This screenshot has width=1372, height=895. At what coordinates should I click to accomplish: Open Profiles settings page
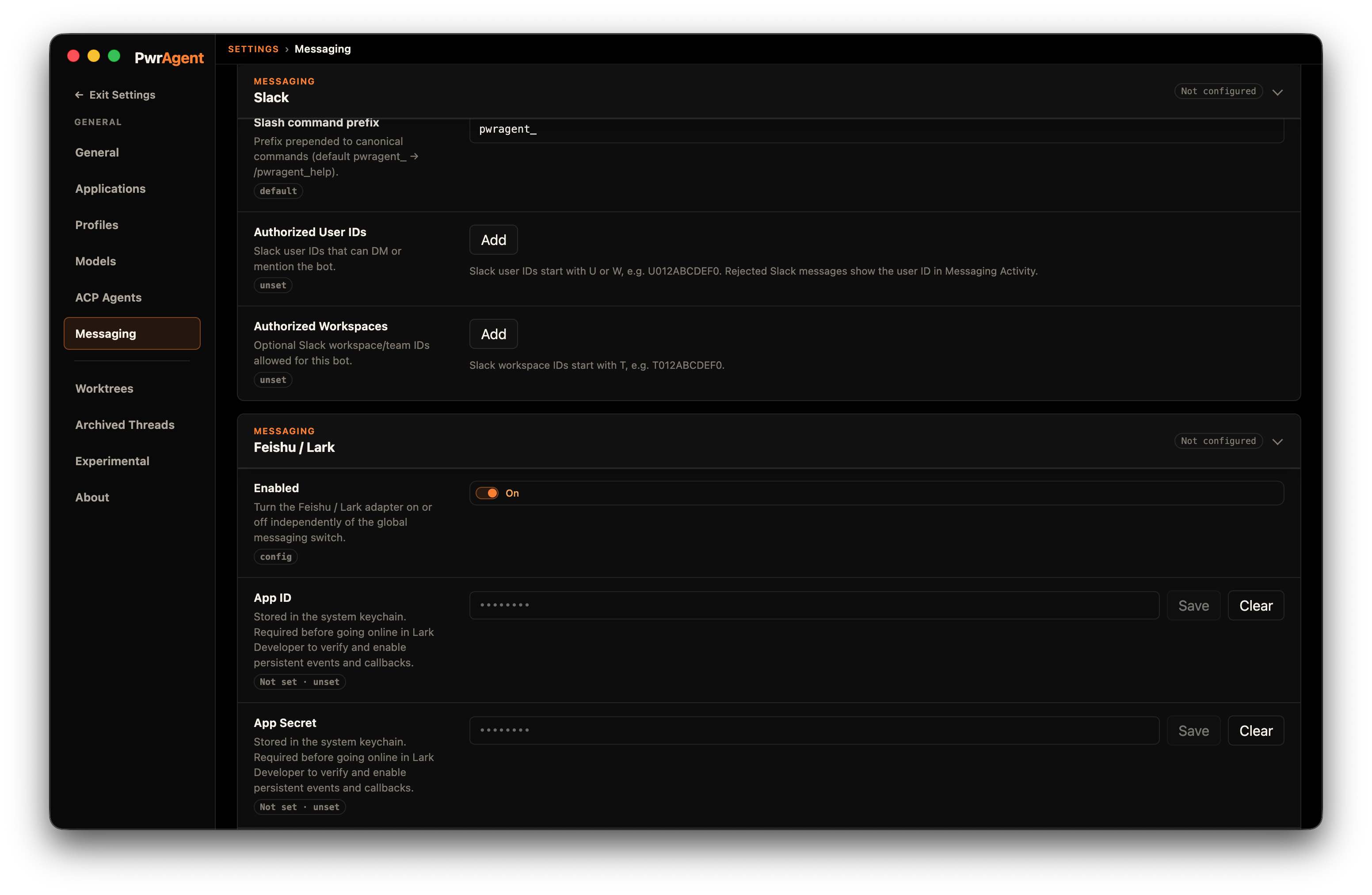click(132, 225)
